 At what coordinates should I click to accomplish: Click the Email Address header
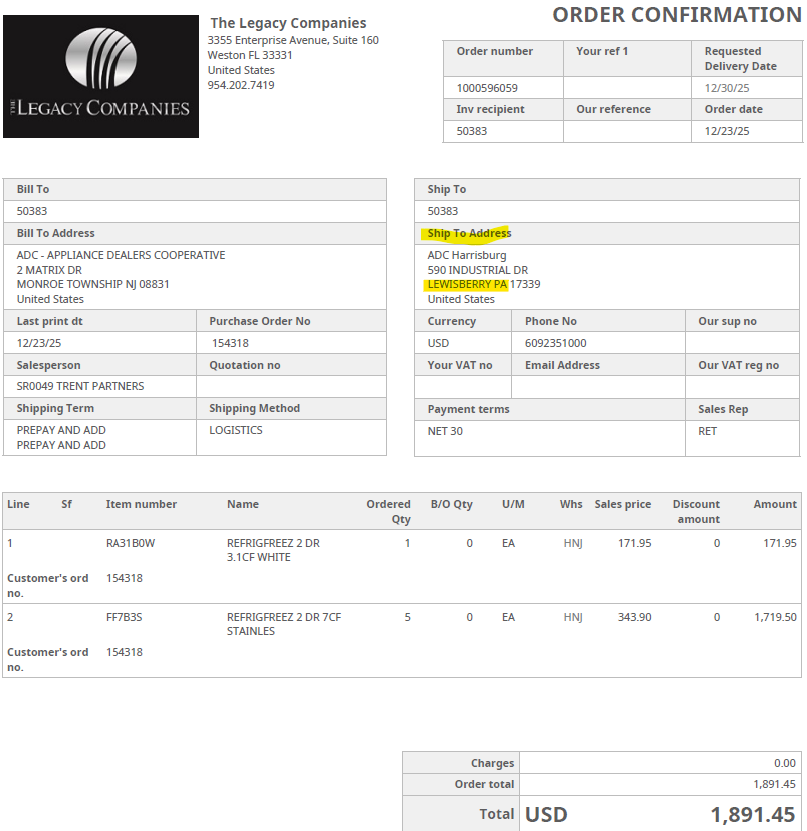coord(562,365)
